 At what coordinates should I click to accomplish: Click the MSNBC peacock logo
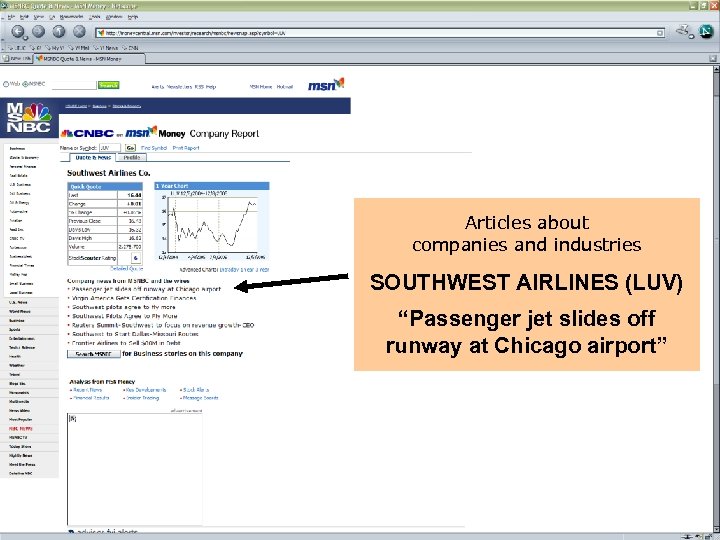[28, 118]
